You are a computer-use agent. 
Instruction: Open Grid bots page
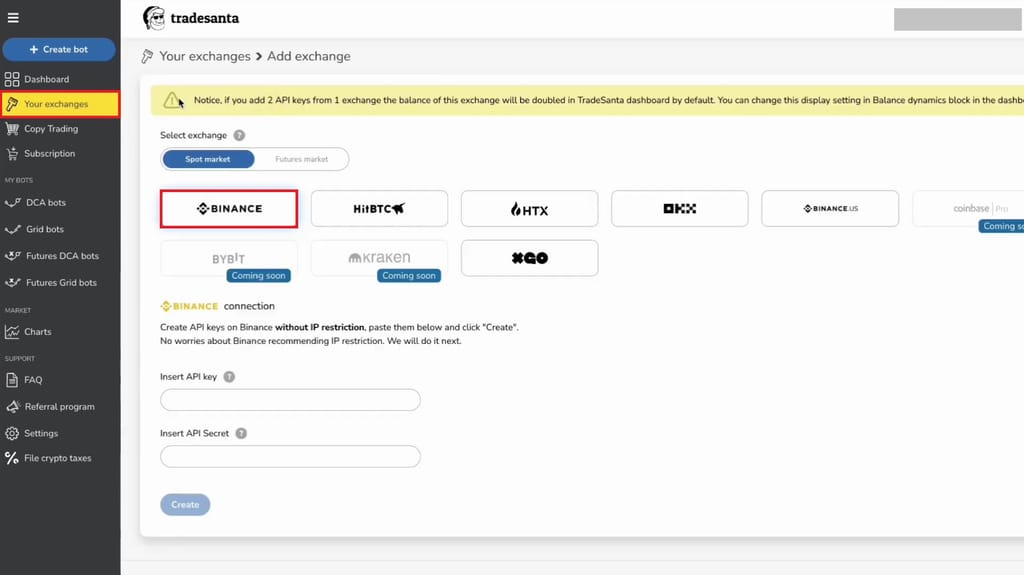tap(45, 229)
